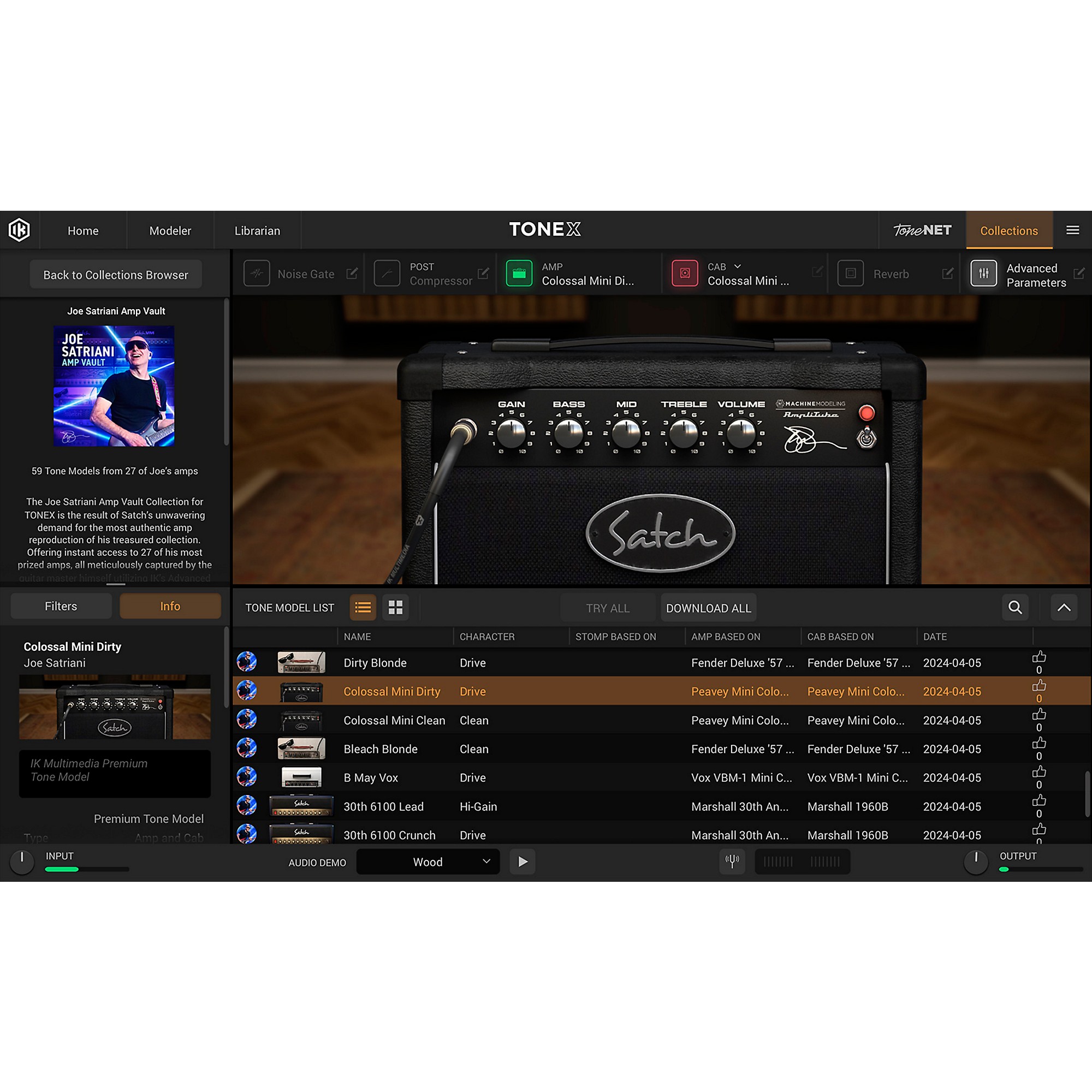The width and height of the screenshot is (1092, 1092).
Task: Toggle the red CAB module power
Action: pos(685,274)
